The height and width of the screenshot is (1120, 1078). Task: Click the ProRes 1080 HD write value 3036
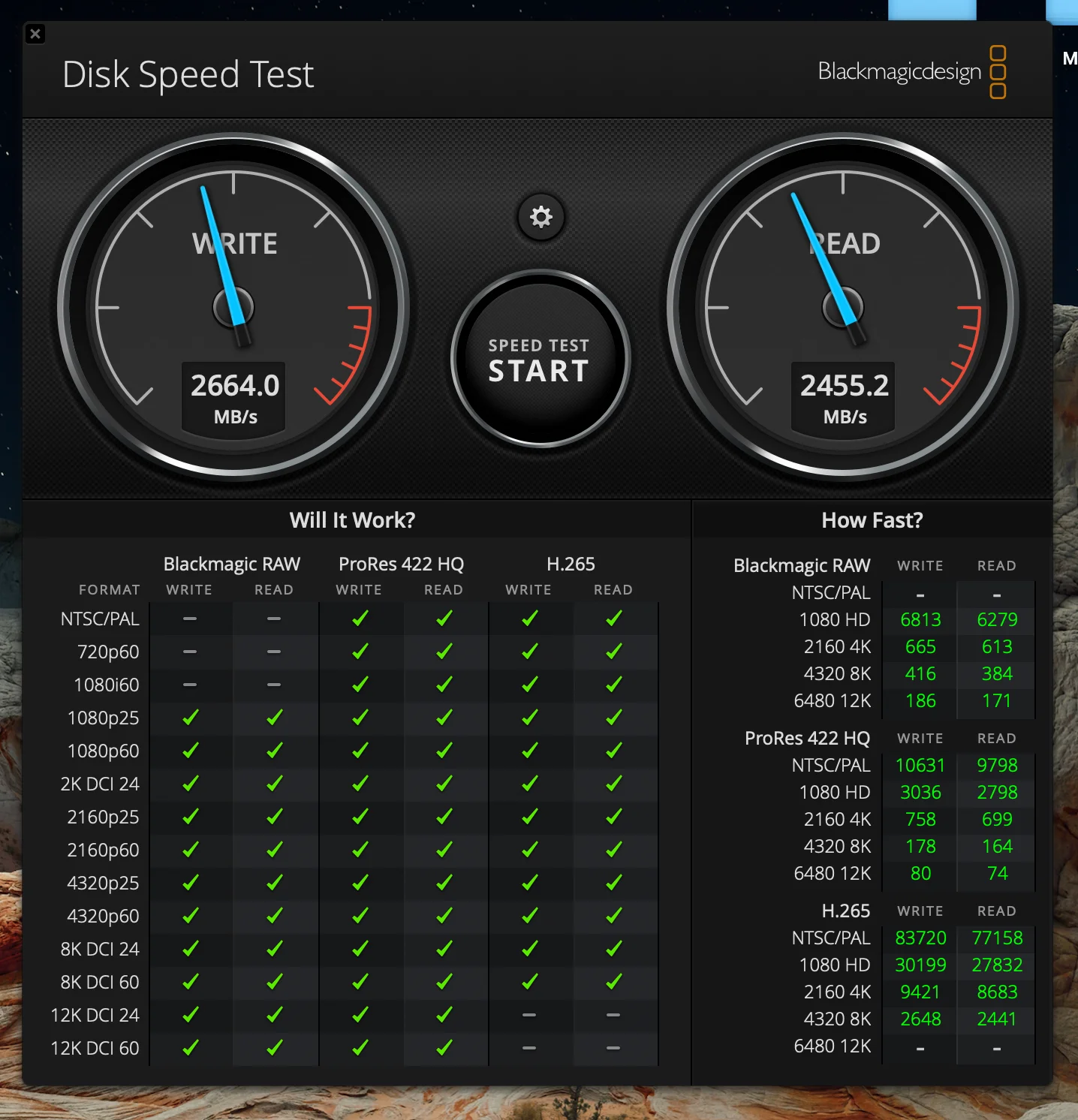coord(920,792)
